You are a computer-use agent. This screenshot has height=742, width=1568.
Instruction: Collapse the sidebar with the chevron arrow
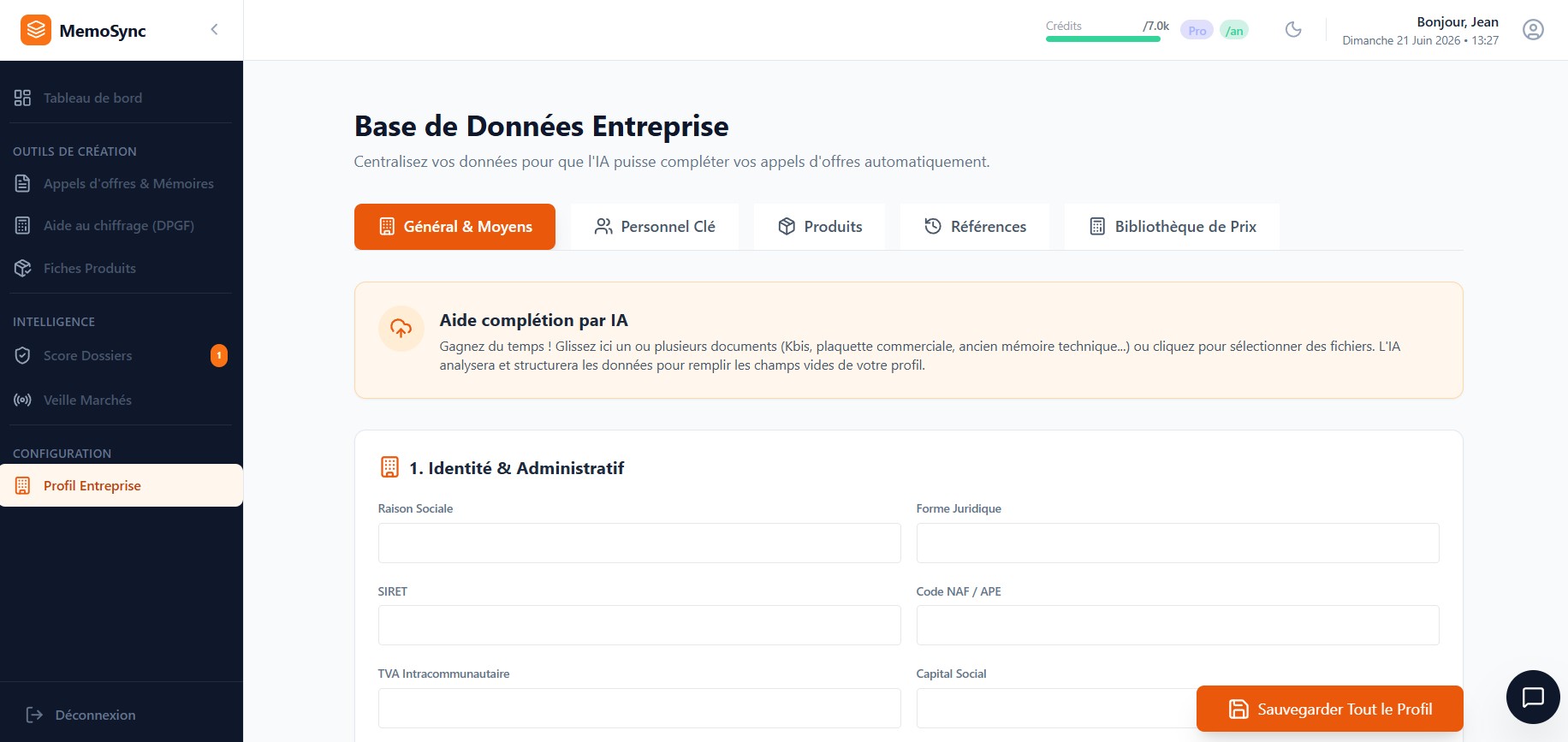pos(214,30)
